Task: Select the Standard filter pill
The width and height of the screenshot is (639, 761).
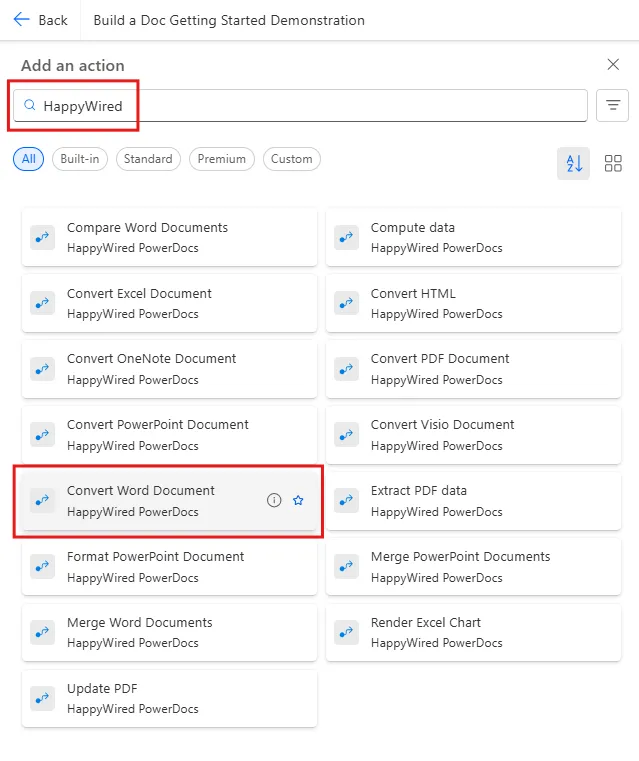Action: tap(148, 159)
